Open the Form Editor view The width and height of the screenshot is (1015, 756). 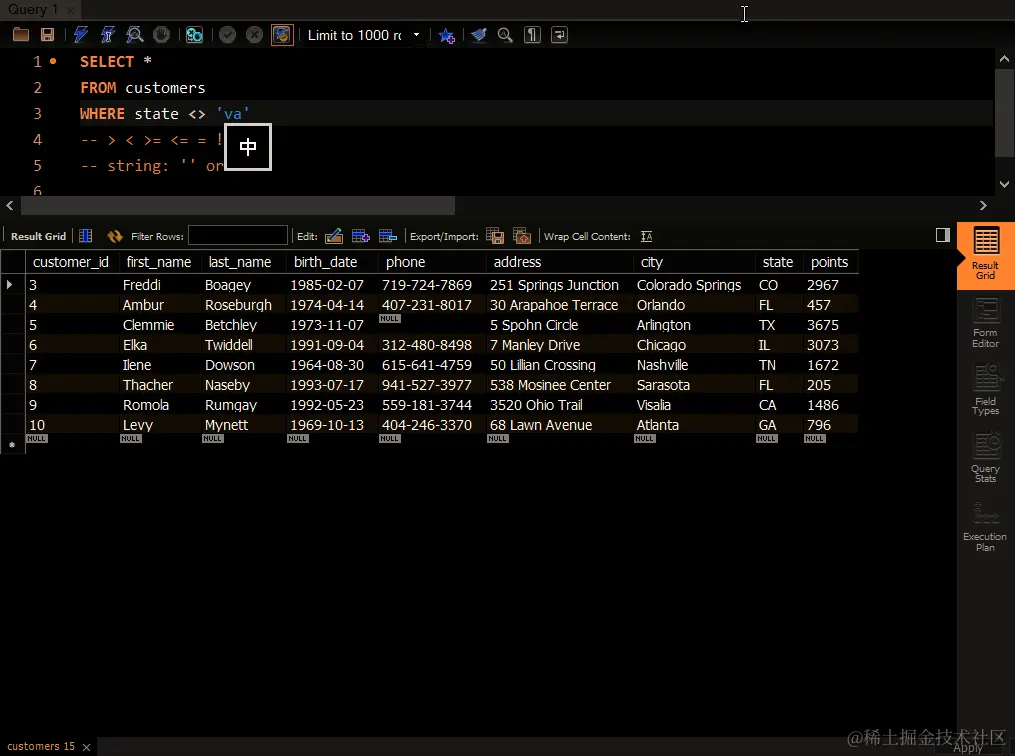point(985,323)
